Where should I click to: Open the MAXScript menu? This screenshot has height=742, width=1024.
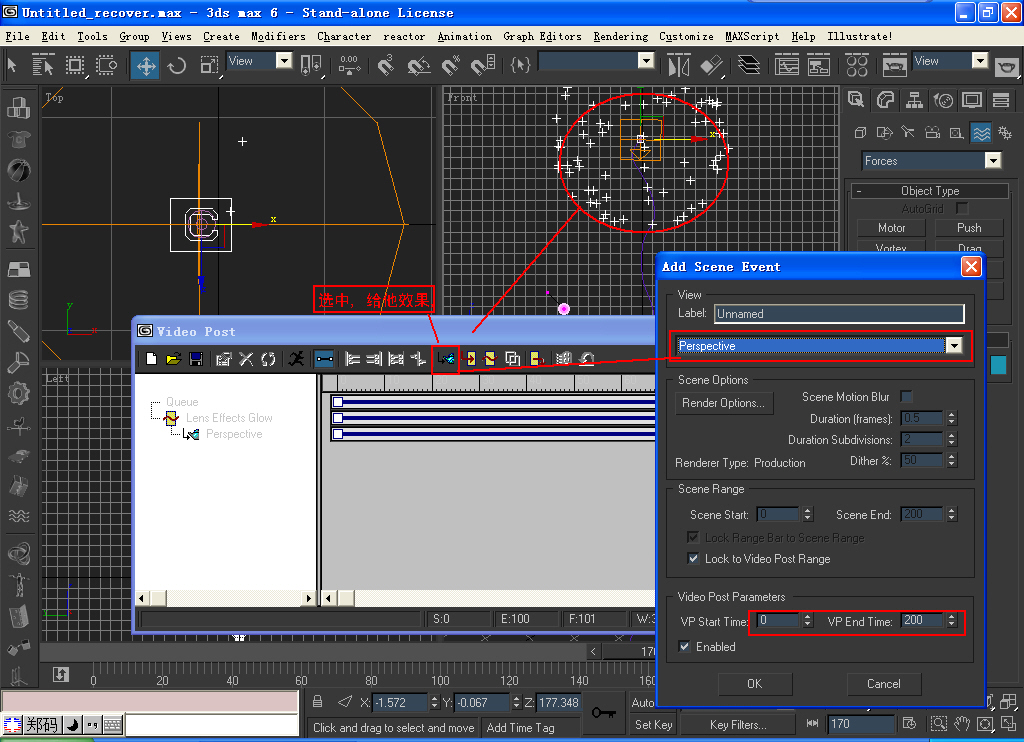[752, 37]
